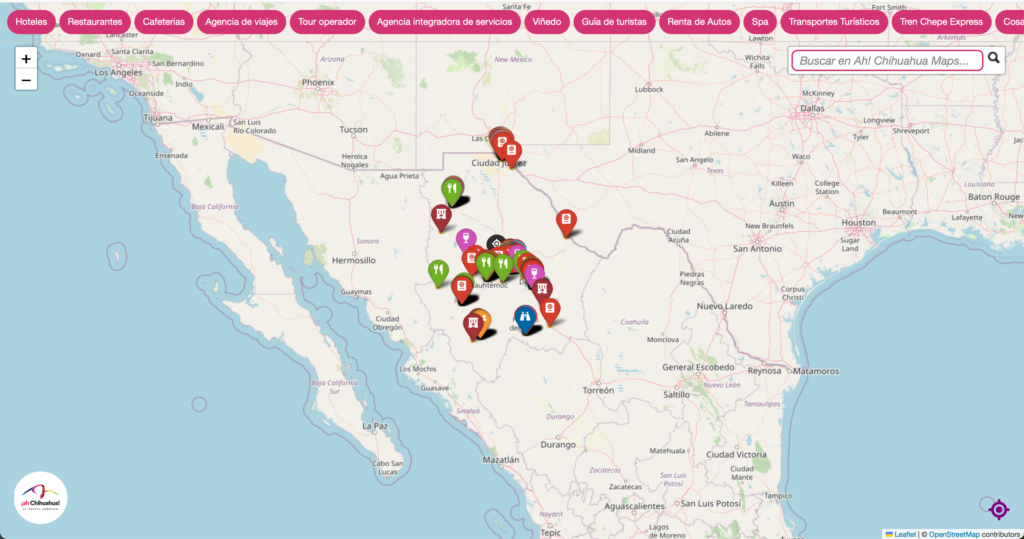
Task: Show Viñedo locations
Action: click(x=547, y=21)
